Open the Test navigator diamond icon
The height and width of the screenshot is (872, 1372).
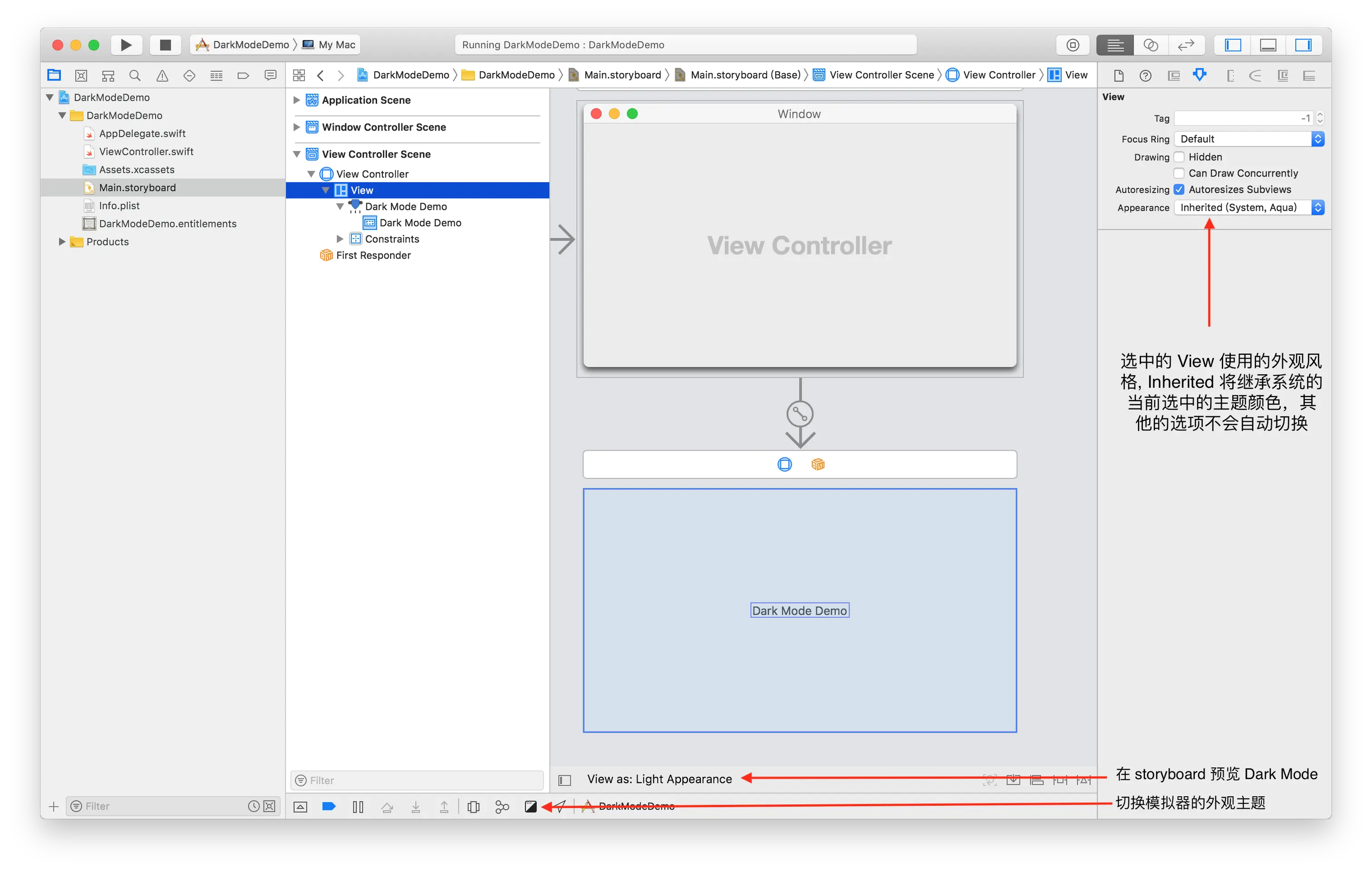point(189,75)
